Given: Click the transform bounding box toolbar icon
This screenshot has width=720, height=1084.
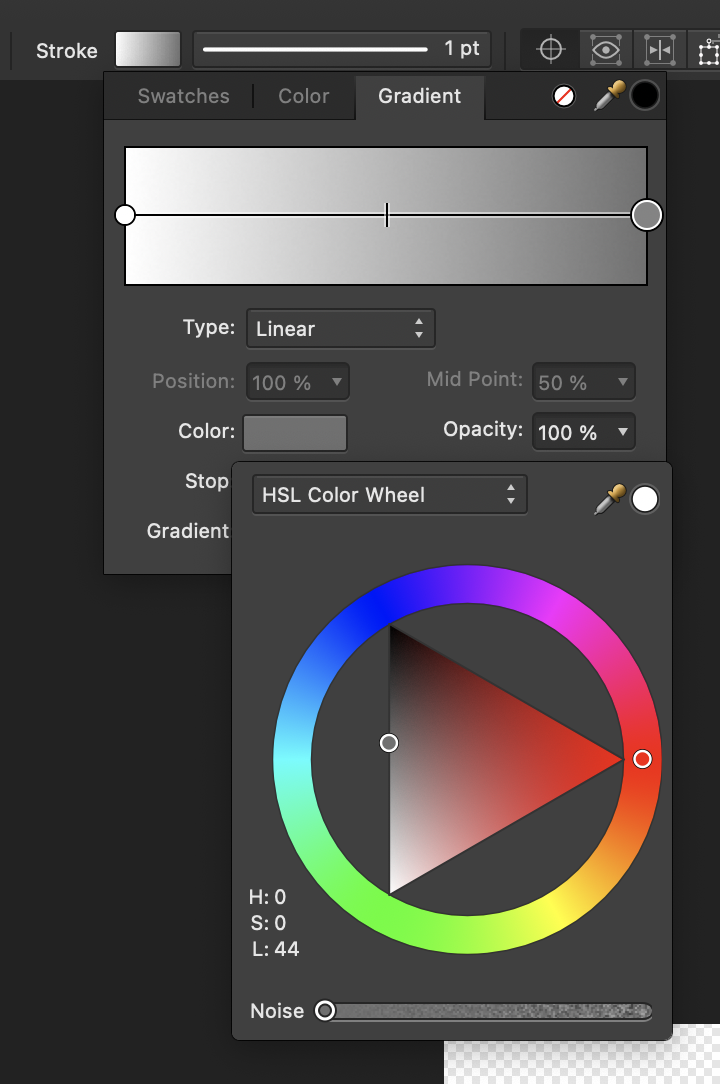Looking at the screenshot, I should click(708, 48).
